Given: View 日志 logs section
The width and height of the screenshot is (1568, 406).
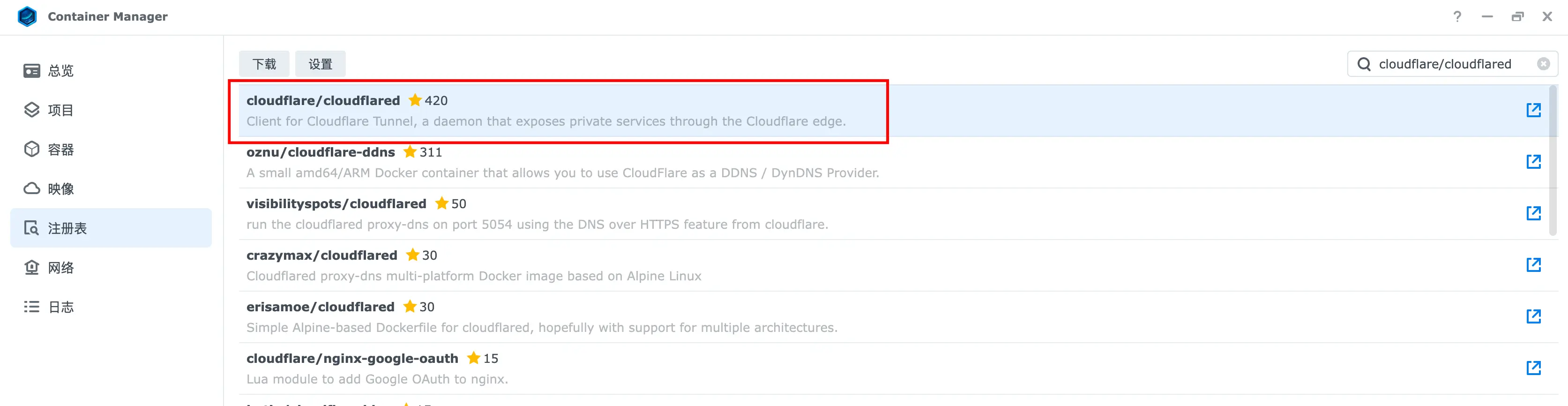Looking at the screenshot, I should tap(60, 307).
